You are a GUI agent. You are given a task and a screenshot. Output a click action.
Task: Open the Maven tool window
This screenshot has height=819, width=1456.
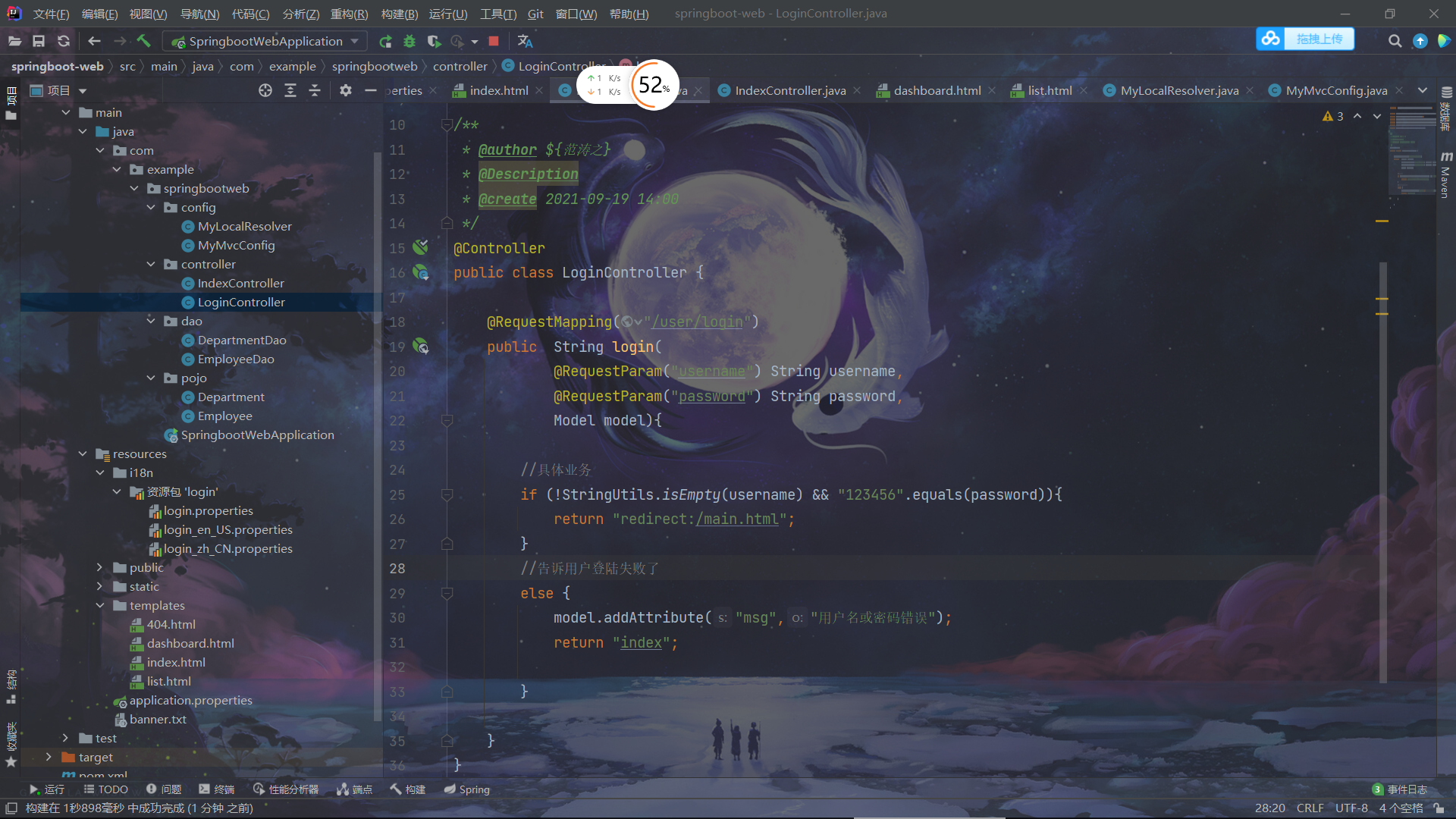[x=1445, y=176]
